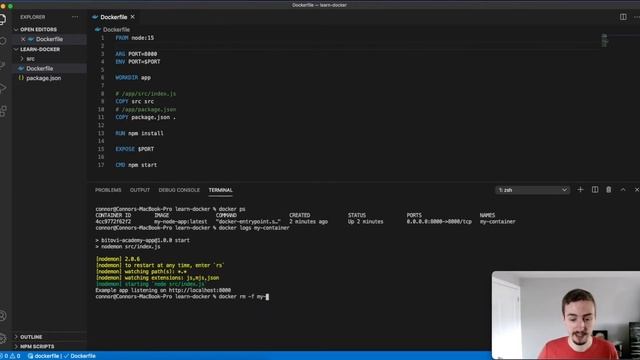Open the Explorer view in activity bar
The height and width of the screenshot is (360, 640).
tap(2, 19)
